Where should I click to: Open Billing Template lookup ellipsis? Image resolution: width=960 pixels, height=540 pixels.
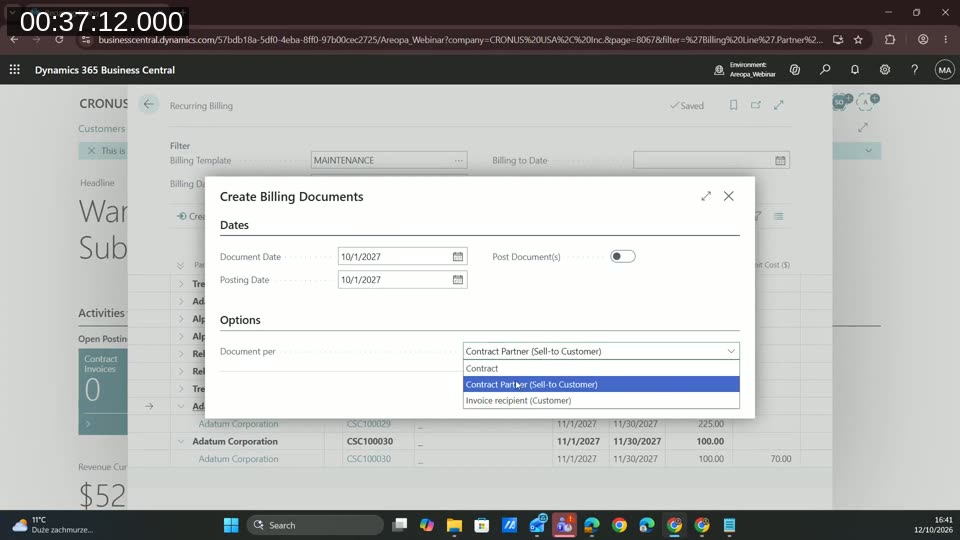pyautogui.click(x=459, y=160)
